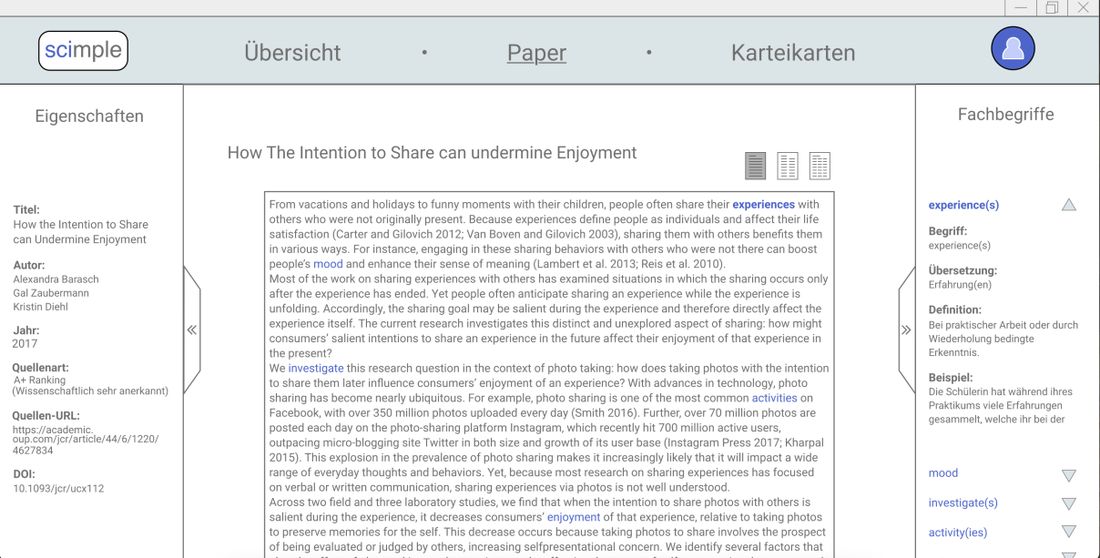The height and width of the screenshot is (558, 1100).
Task: Select two-column layout view icon
Action: click(787, 166)
